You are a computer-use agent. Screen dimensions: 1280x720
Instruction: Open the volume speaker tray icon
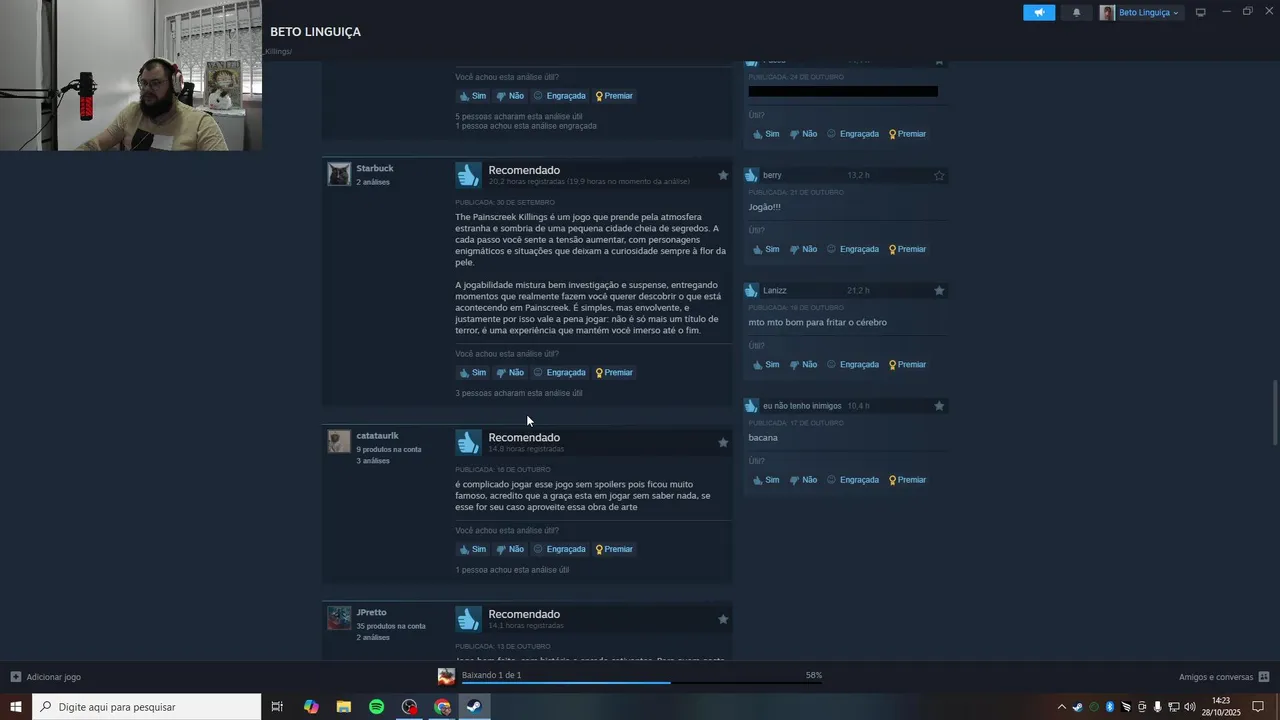coord(1189,707)
